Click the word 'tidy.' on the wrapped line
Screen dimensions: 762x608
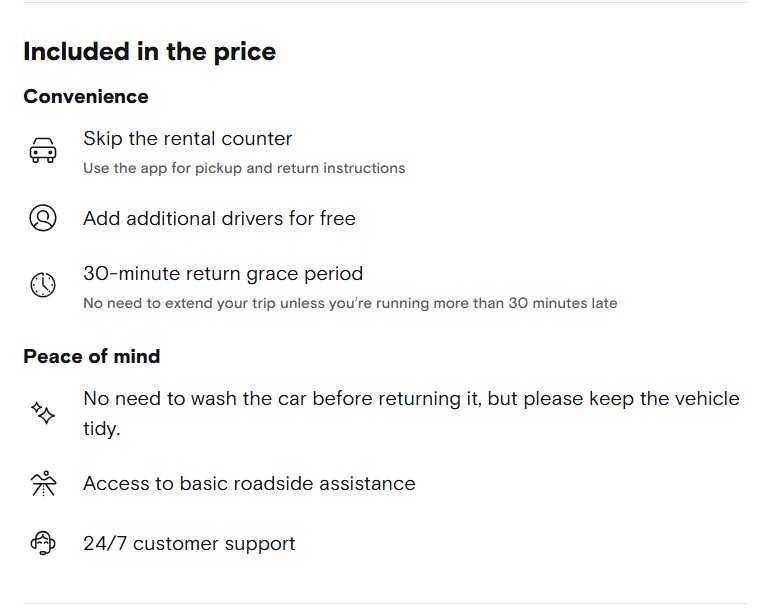pyautogui.click(x=101, y=428)
